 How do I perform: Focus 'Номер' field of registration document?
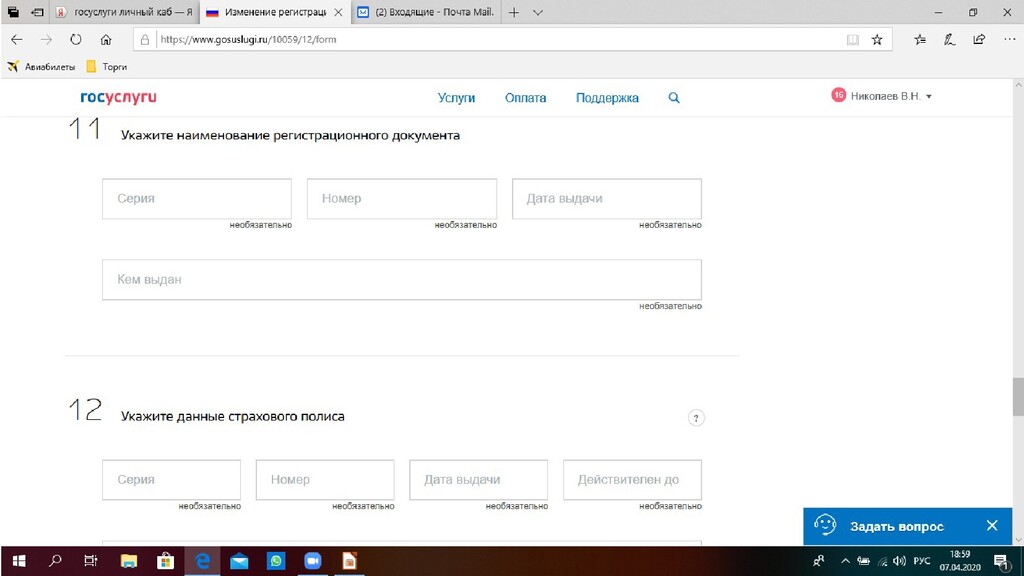(x=402, y=199)
